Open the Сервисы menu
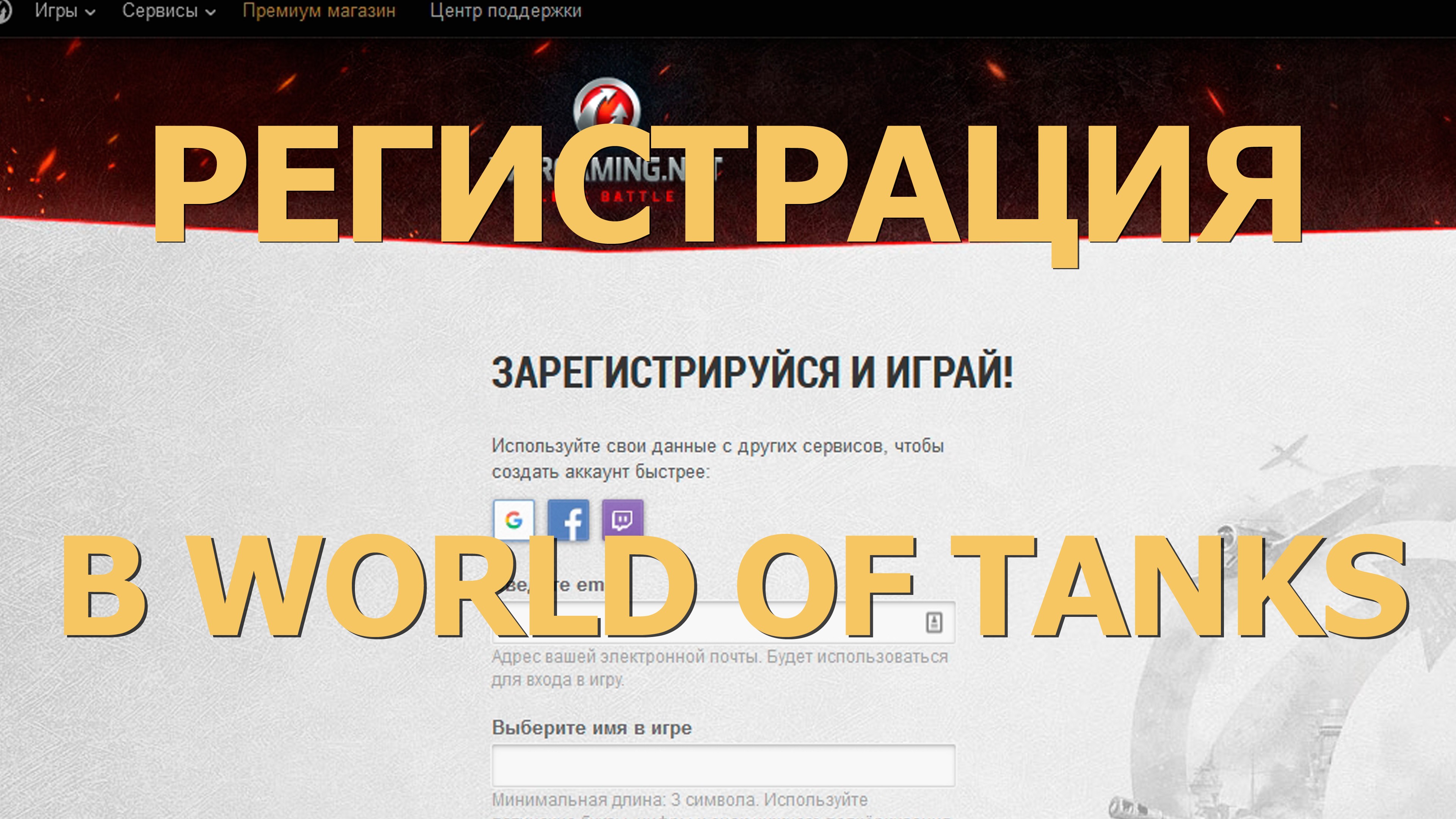The height and width of the screenshot is (819, 1456). coord(160,11)
